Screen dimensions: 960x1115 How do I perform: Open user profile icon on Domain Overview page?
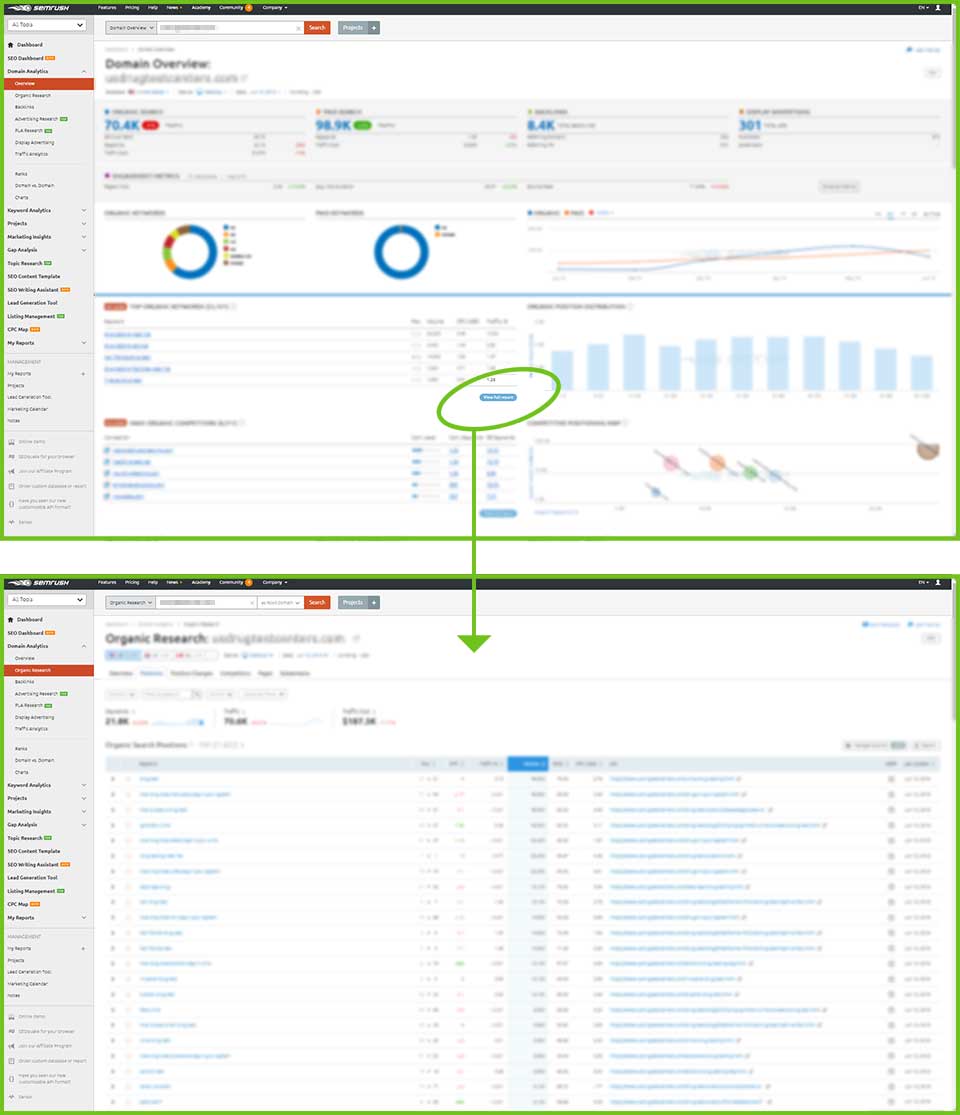(938, 8)
